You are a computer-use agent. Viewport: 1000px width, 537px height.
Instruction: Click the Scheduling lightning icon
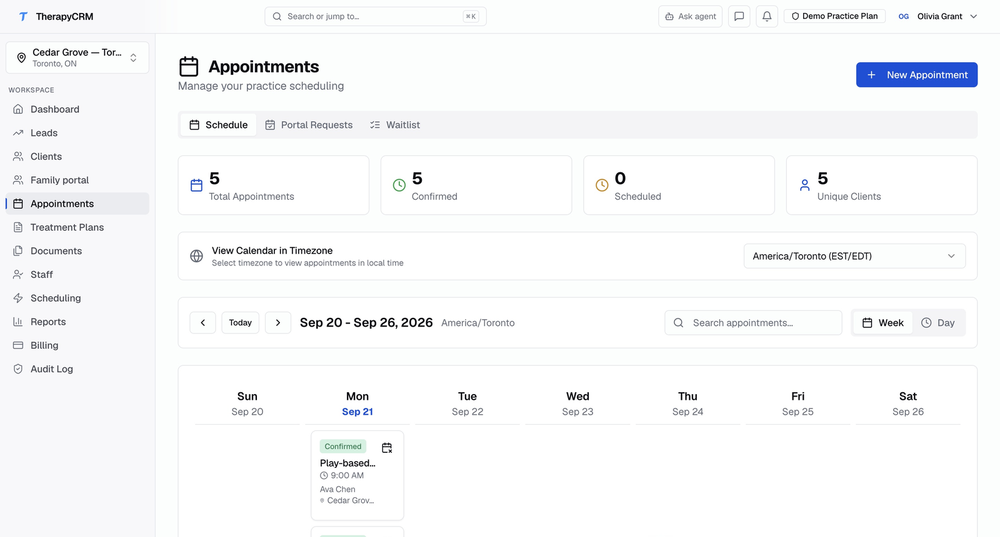tap(18, 298)
